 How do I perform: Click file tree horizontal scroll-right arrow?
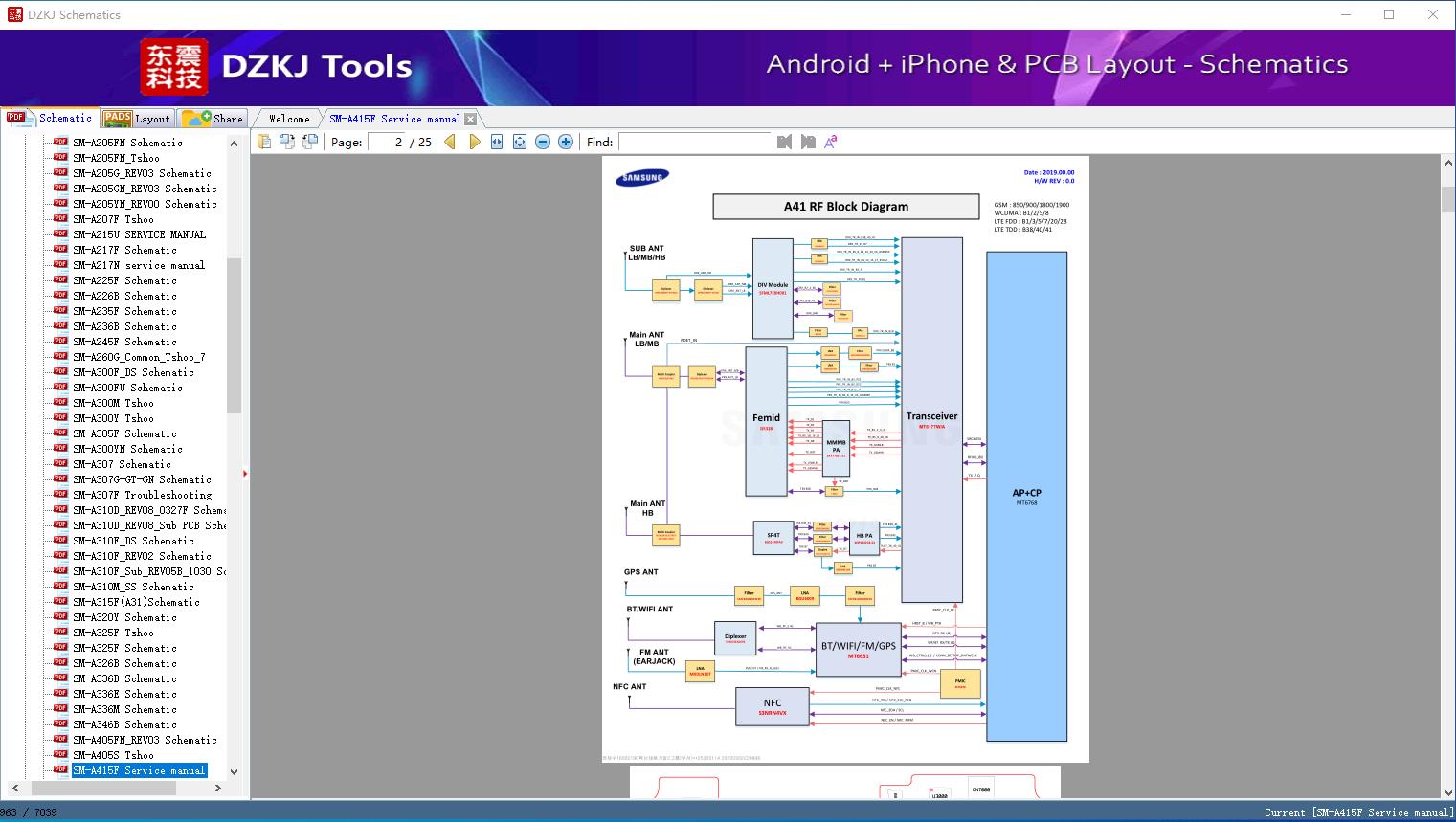tap(218, 789)
